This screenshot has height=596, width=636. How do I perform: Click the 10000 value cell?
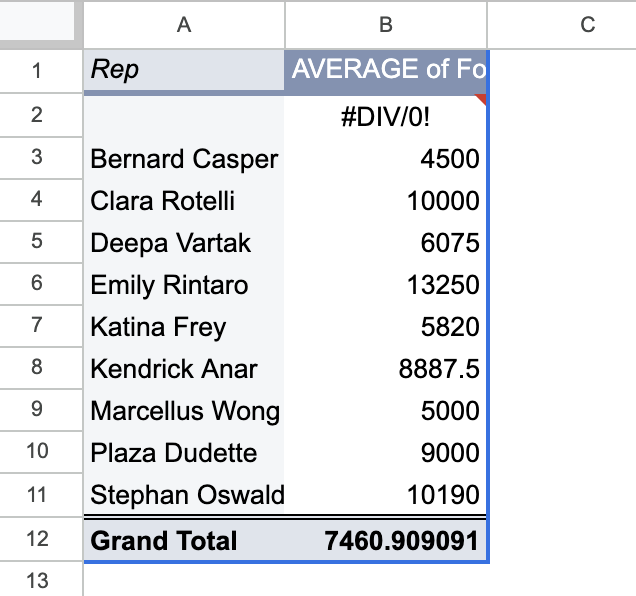pyautogui.click(x=386, y=200)
